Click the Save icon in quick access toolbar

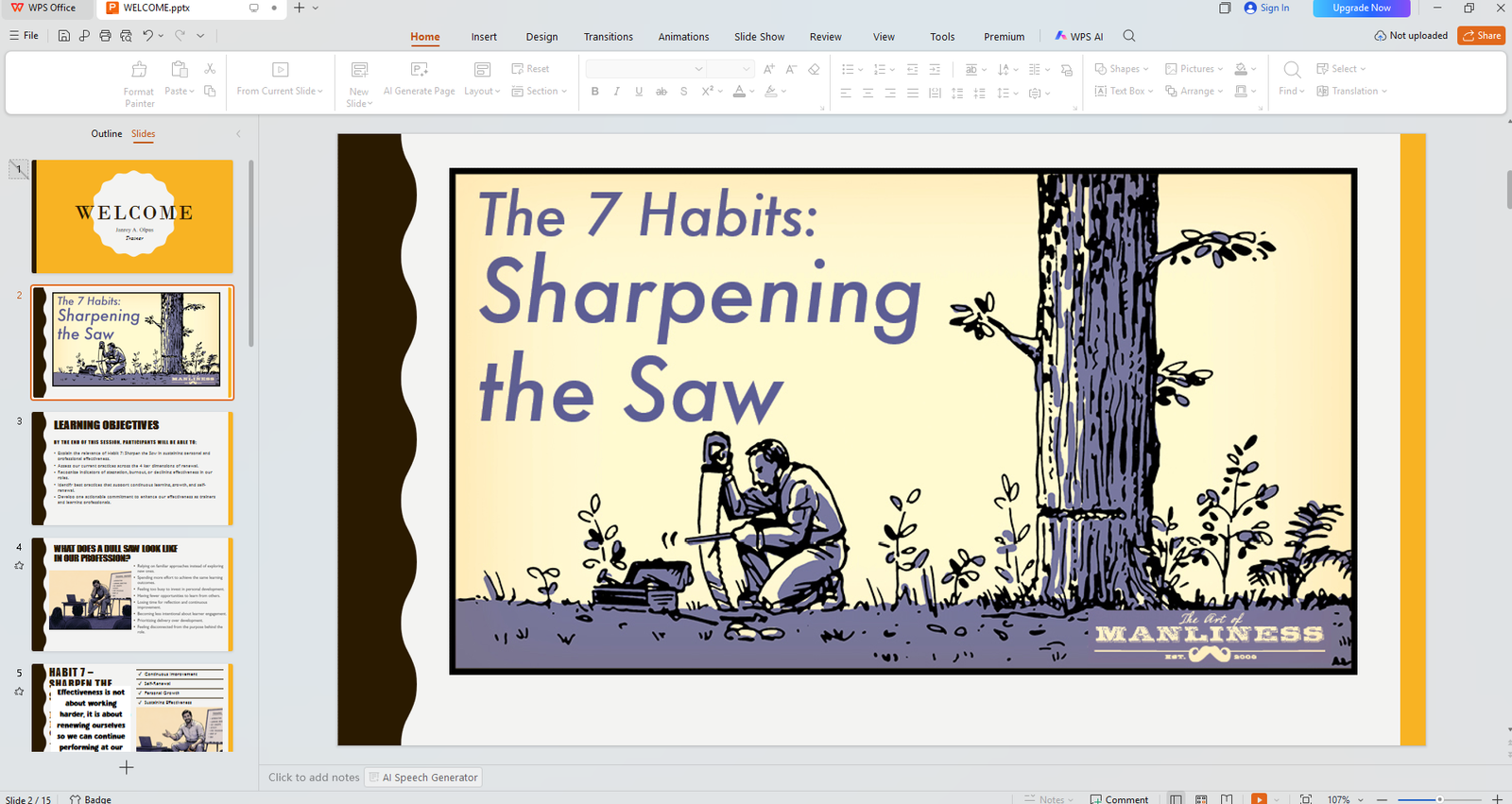63,36
